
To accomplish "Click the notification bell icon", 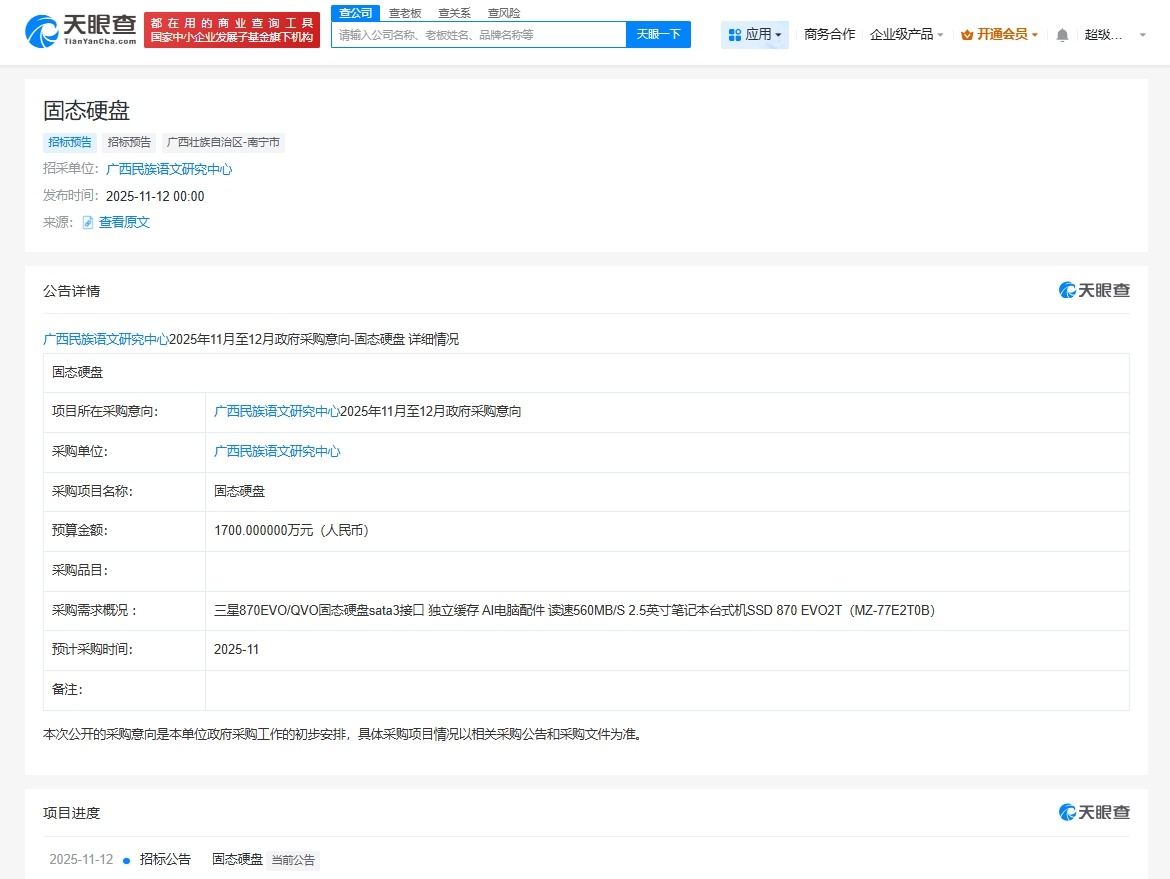I will pyautogui.click(x=1061, y=33).
